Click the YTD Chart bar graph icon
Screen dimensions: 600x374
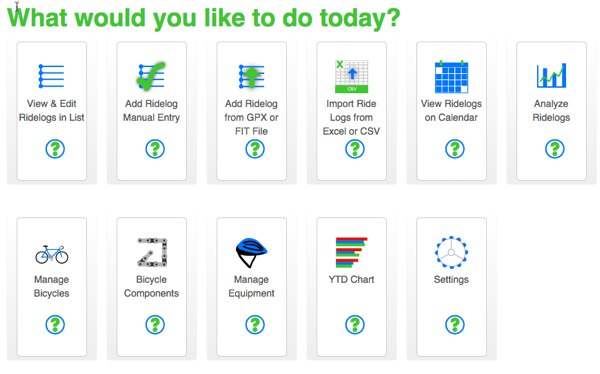click(351, 252)
